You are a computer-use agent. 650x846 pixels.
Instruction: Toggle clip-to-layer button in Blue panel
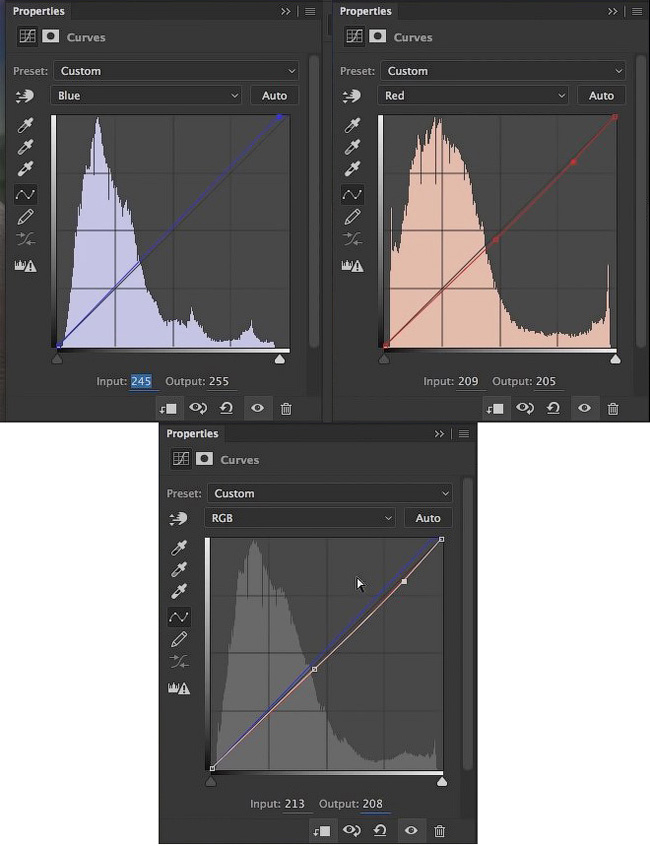click(x=168, y=408)
